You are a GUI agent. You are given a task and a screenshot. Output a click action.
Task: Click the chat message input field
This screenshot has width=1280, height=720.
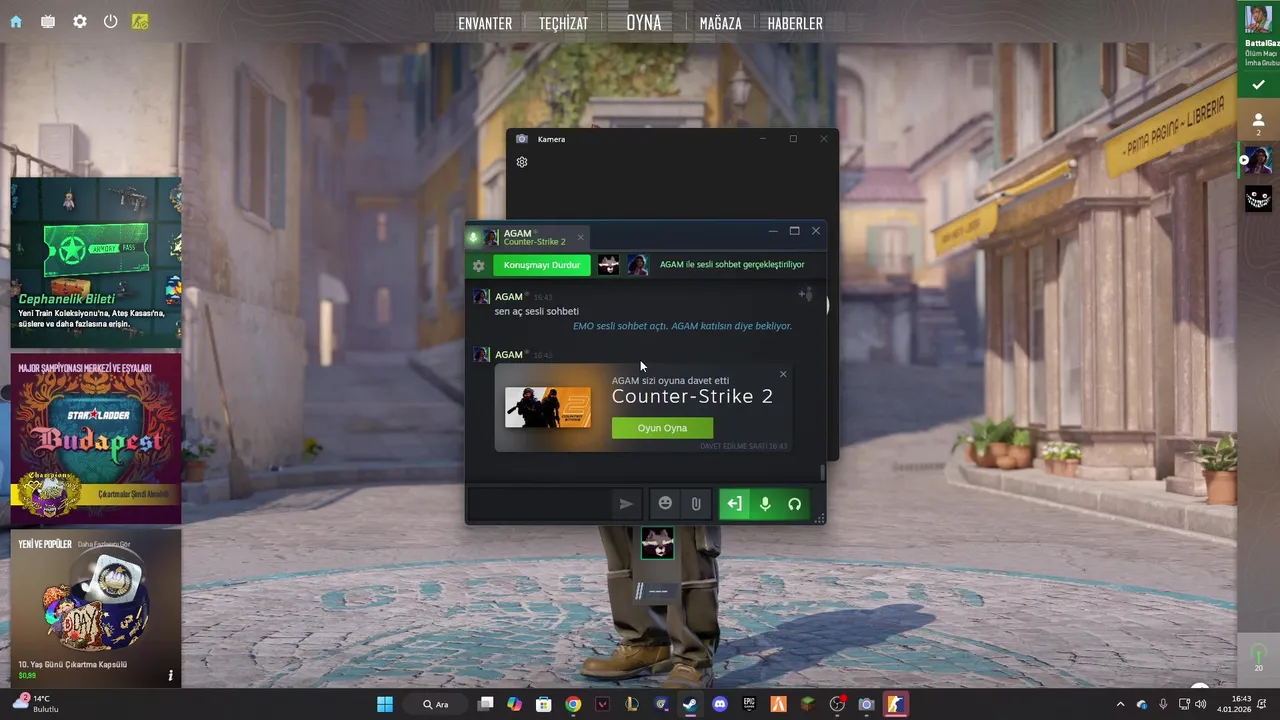point(538,504)
